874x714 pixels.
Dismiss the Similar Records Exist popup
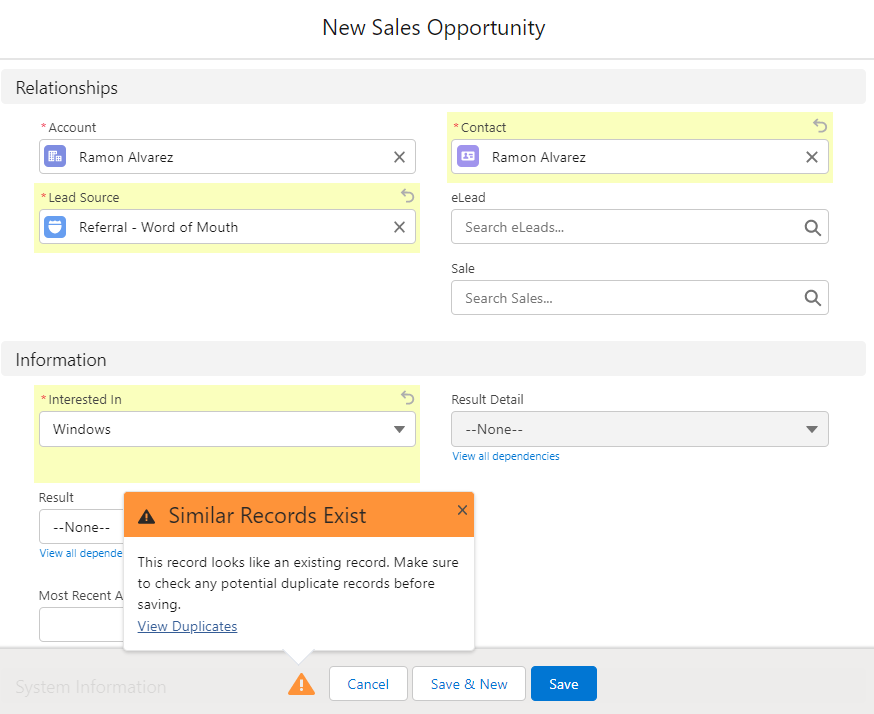pos(462,509)
